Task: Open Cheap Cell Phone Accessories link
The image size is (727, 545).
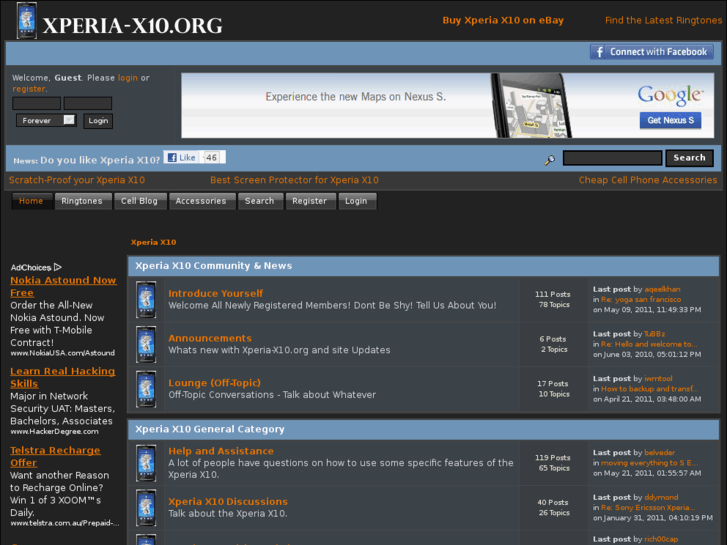Action: point(648,180)
